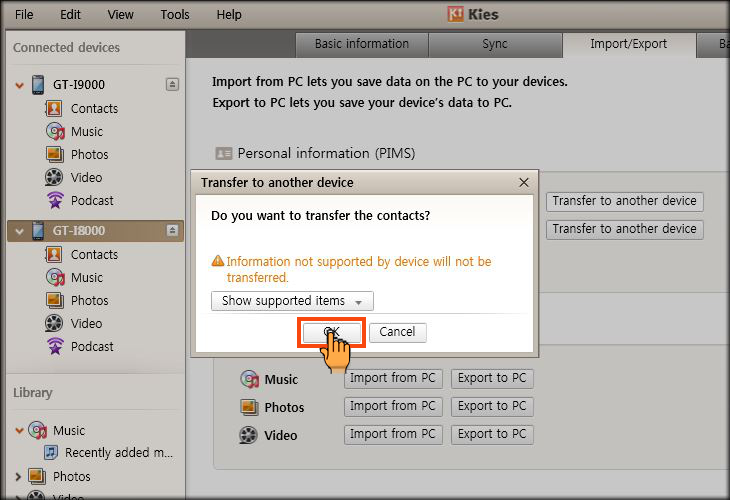Click Contacts icon under GT-I8000

click(x=54, y=255)
